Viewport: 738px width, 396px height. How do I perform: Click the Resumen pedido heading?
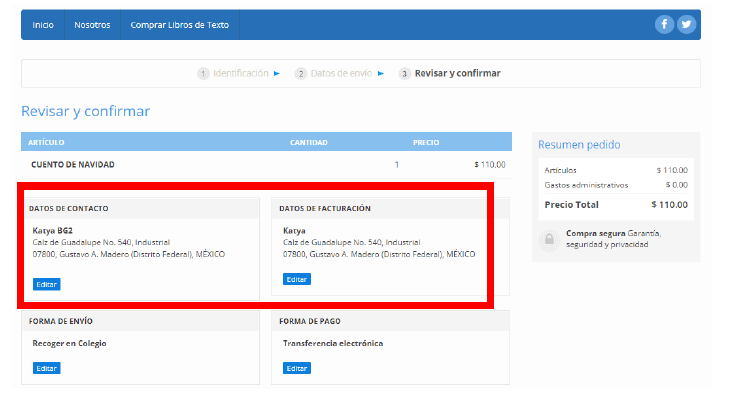[579, 145]
